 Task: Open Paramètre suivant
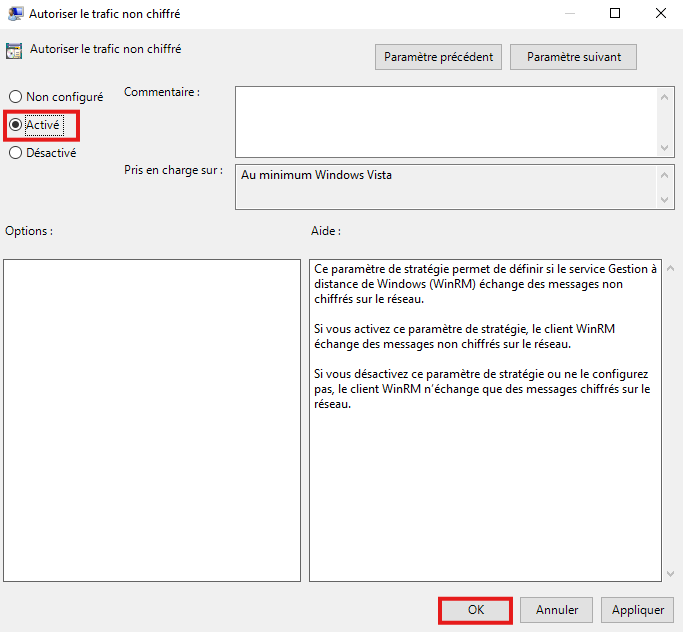[x=573, y=57]
